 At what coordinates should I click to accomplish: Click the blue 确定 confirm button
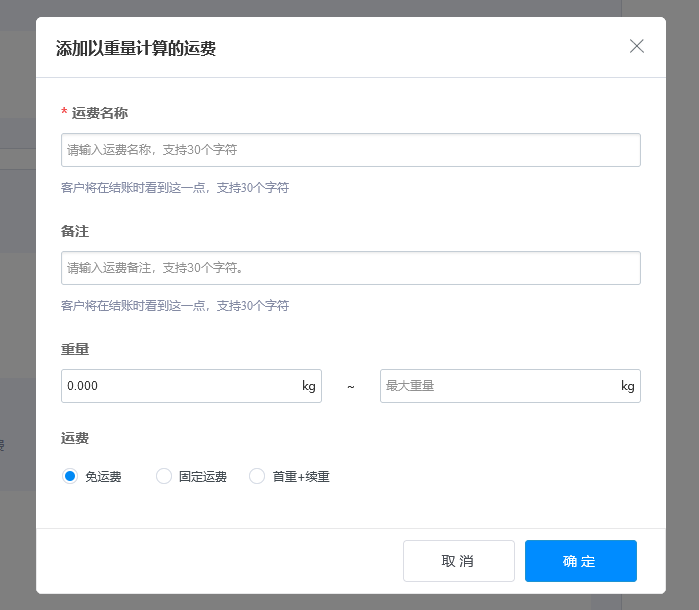[580, 561]
